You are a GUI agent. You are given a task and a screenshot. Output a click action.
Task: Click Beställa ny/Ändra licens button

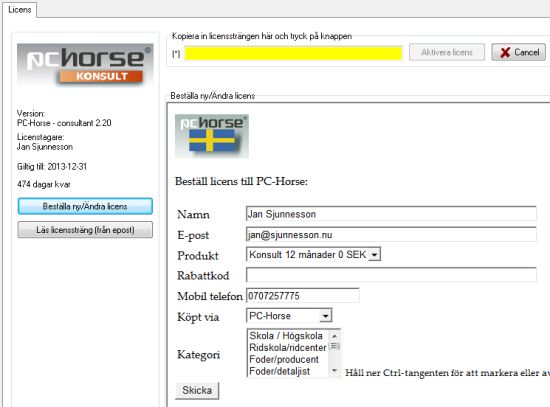pos(85,206)
